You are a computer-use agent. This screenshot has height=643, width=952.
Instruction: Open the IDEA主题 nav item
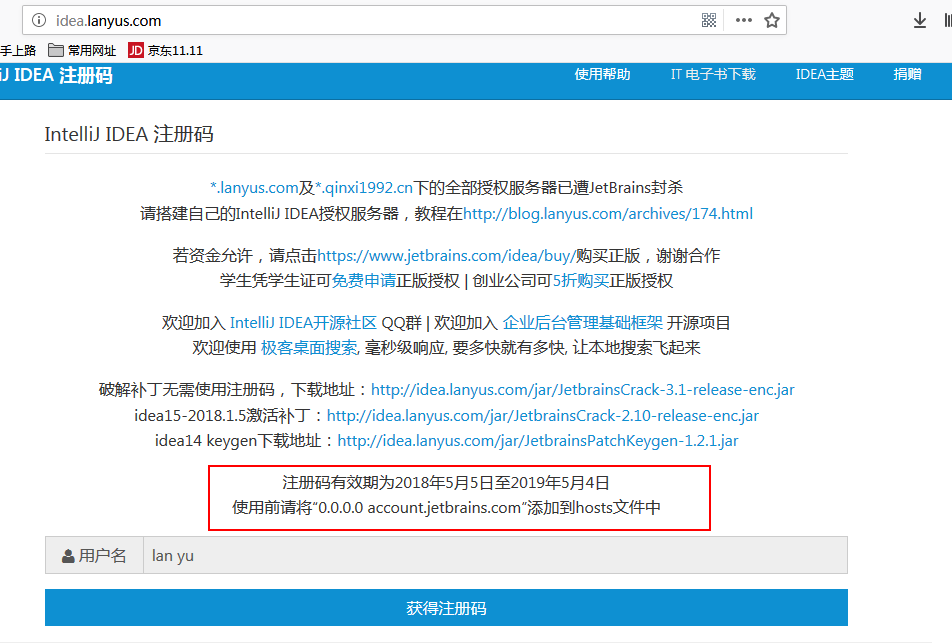[x=824, y=75]
